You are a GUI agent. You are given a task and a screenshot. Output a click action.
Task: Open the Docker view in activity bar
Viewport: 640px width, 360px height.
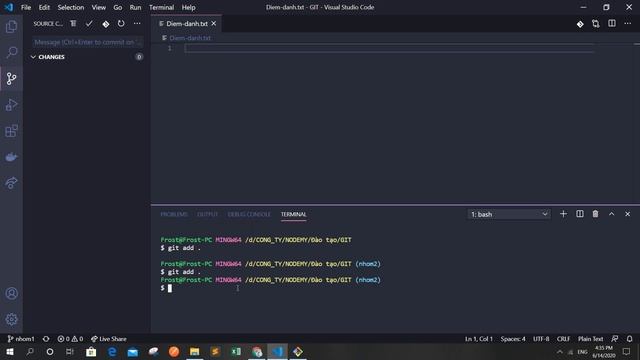pyautogui.click(x=11, y=157)
